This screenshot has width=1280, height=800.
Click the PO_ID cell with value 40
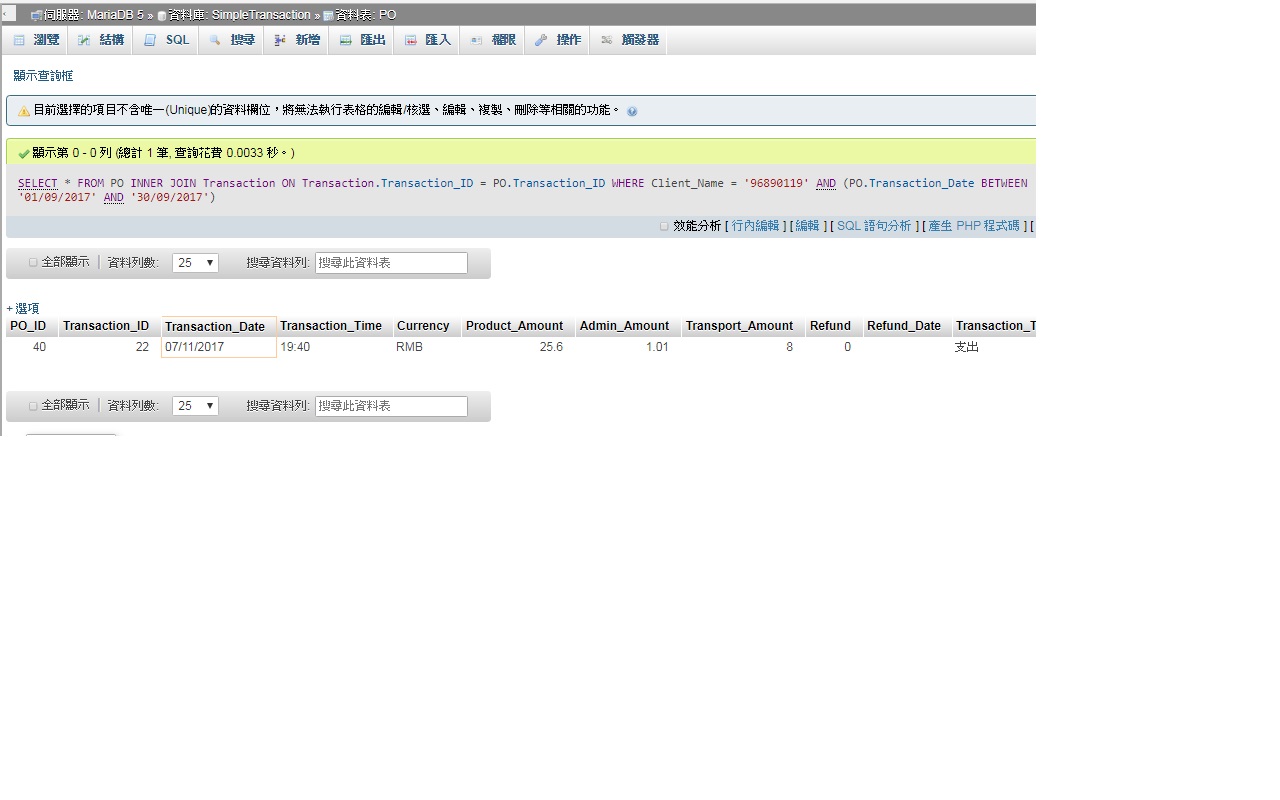coord(31,347)
